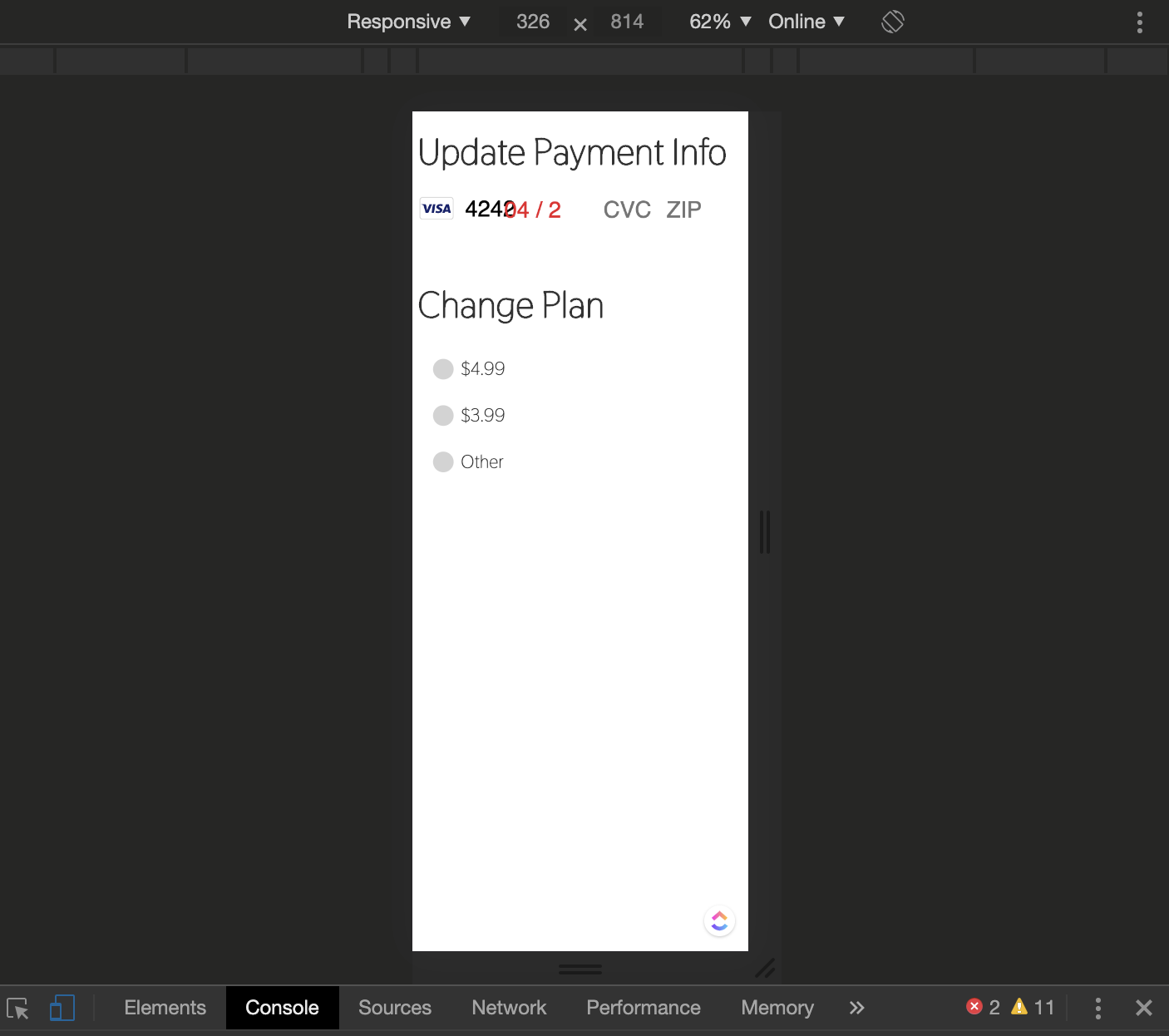Select the $3.99 plan radio button
This screenshot has width=1169, height=1036.
[x=443, y=416]
